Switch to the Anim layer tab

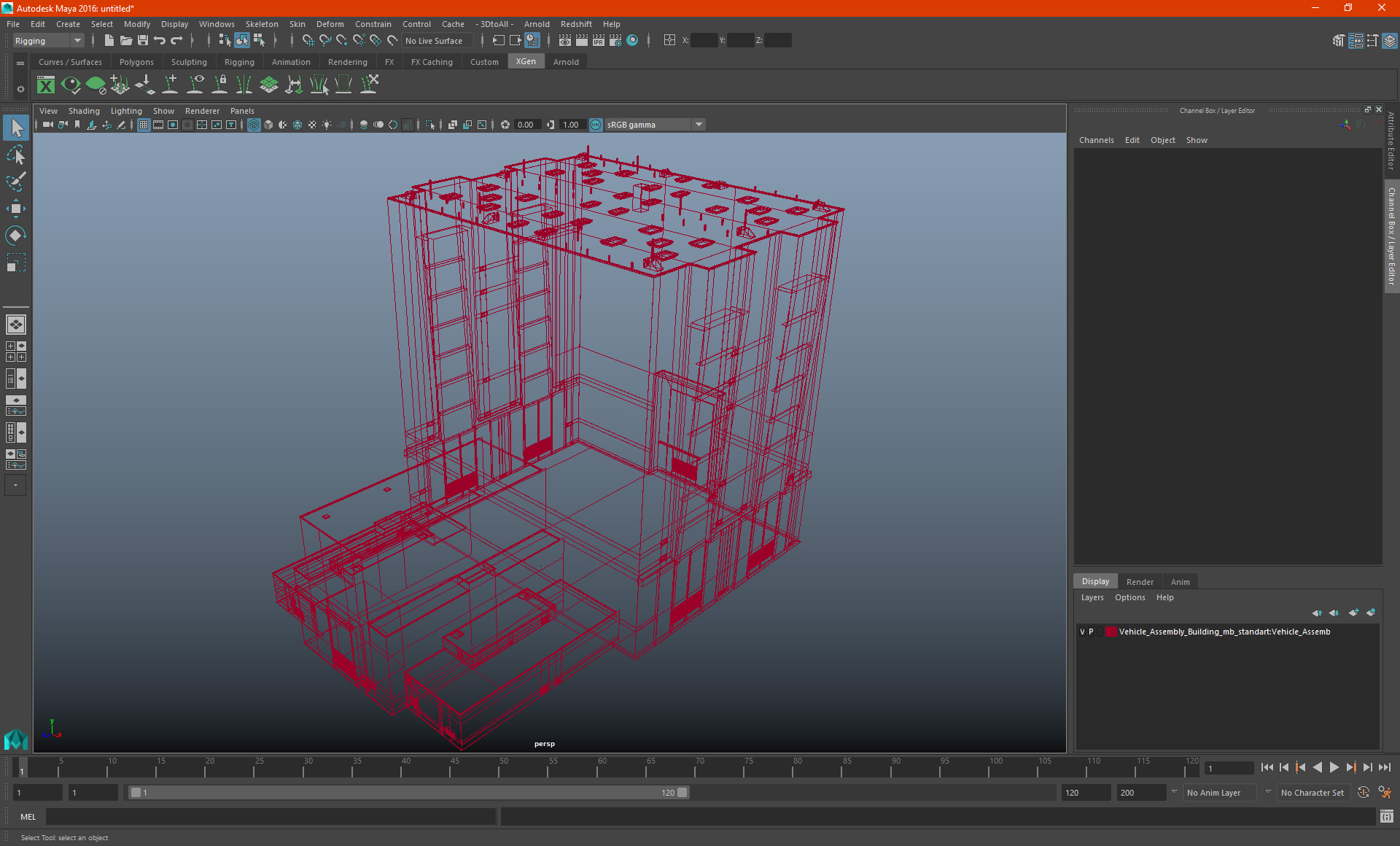pyautogui.click(x=1180, y=582)
